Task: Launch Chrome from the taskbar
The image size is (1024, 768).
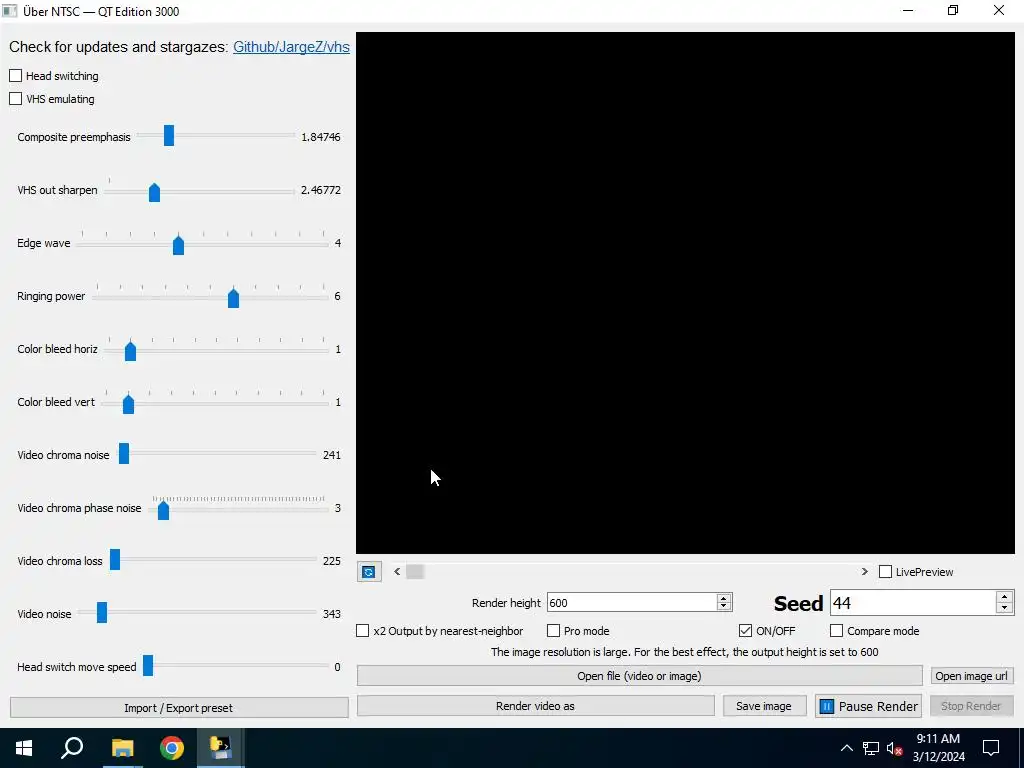Action: (x=172, y=748)
